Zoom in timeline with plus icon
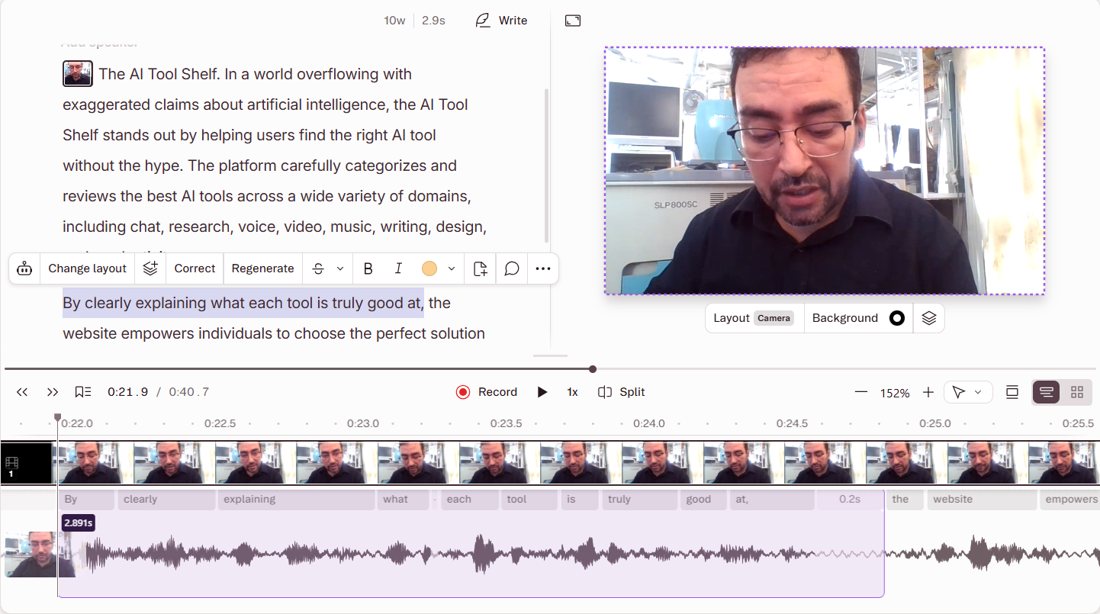1100x614 pixels. [928, 392]
